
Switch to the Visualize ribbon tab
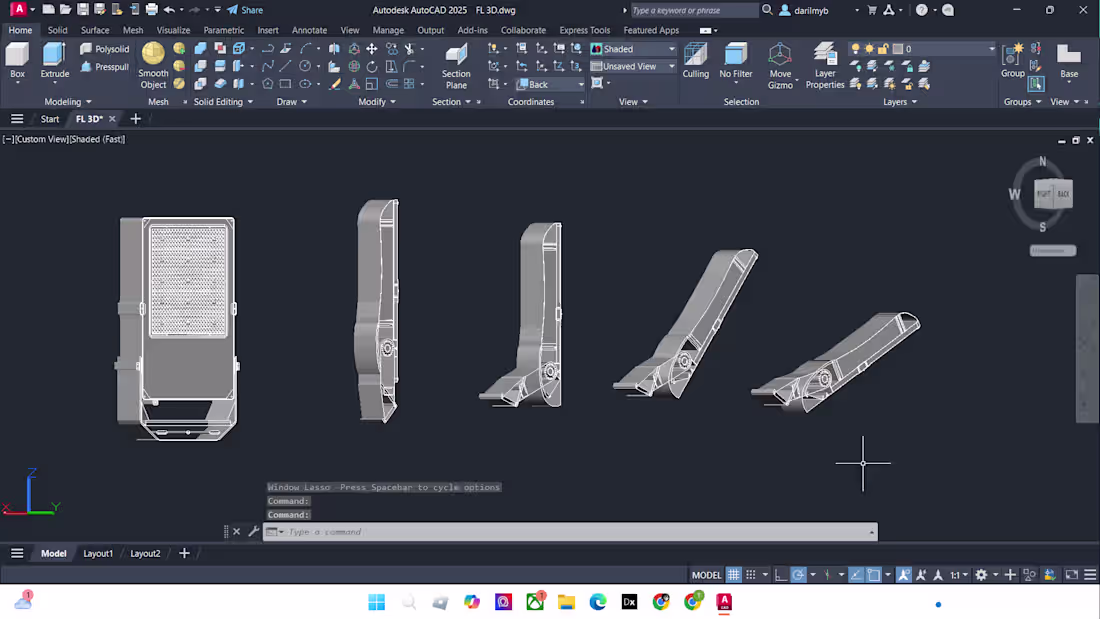(173, 30)
